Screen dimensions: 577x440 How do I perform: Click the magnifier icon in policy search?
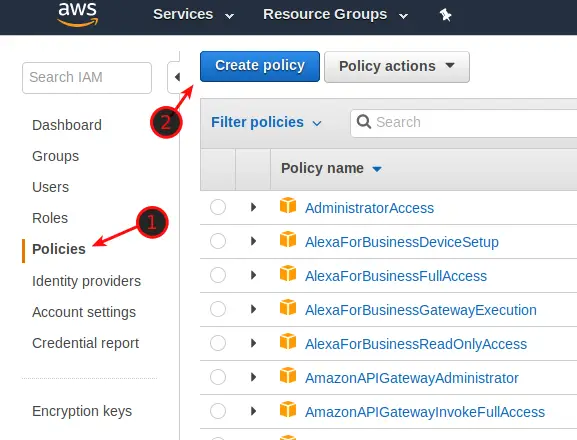click(364, 122)
